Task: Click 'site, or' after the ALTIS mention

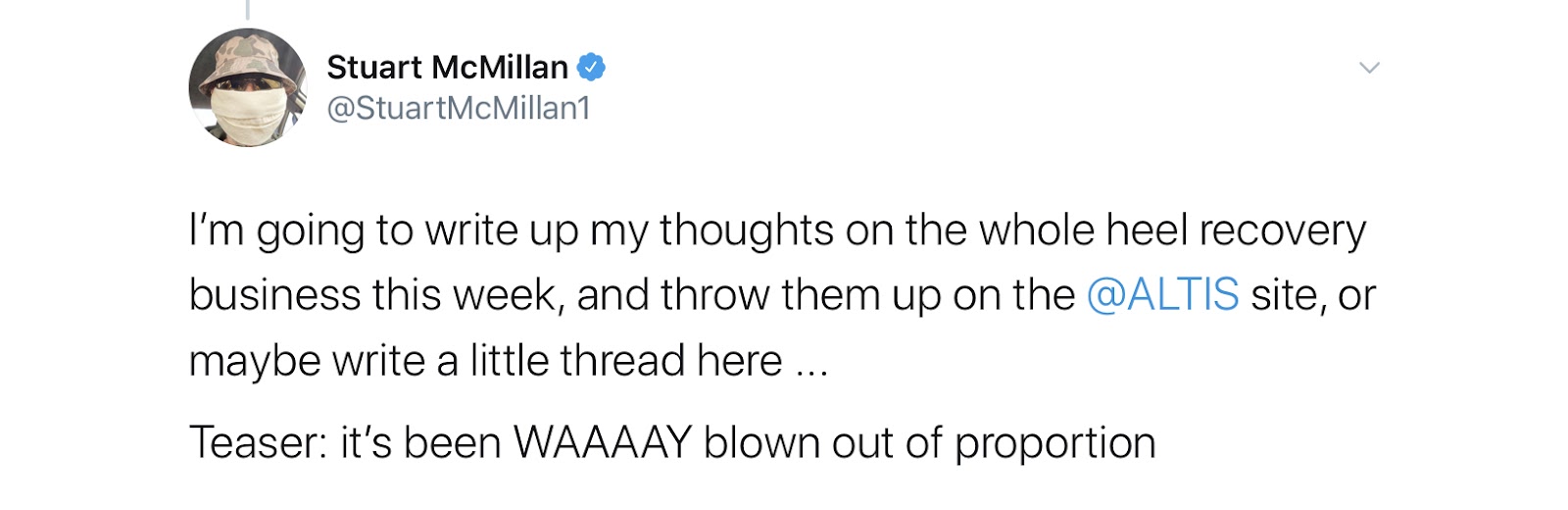Action: [x=1313, y=294]
